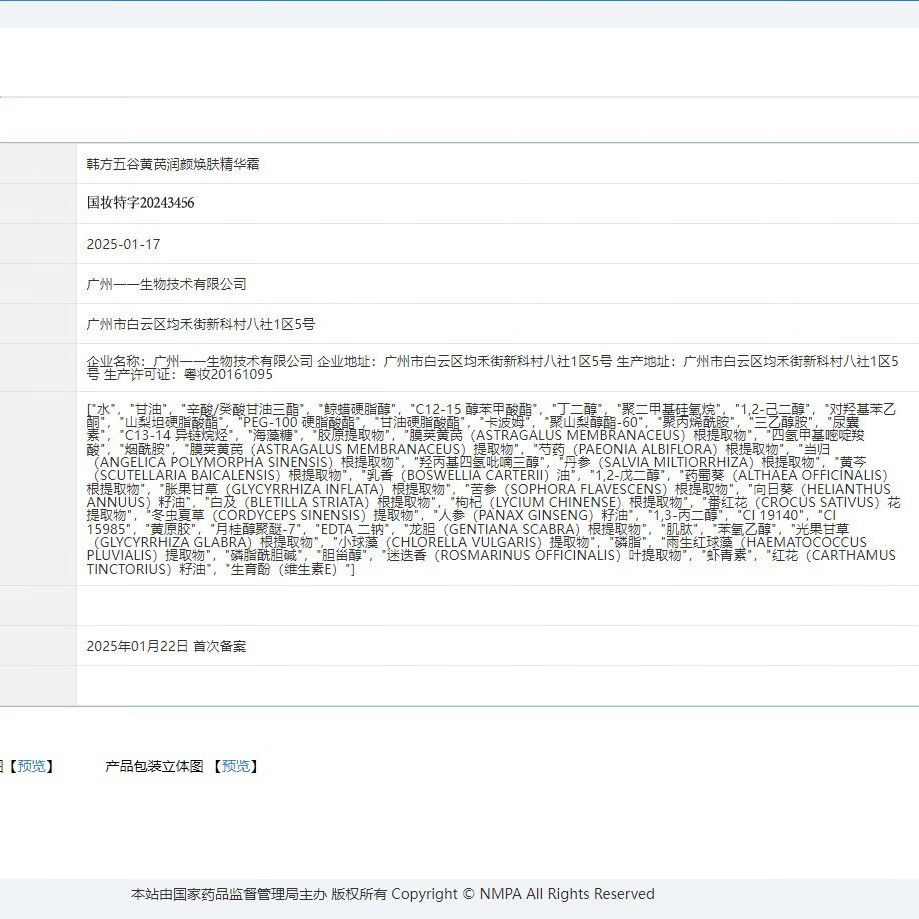Open the 产品包装立体图 预览 link

point(236,766)
